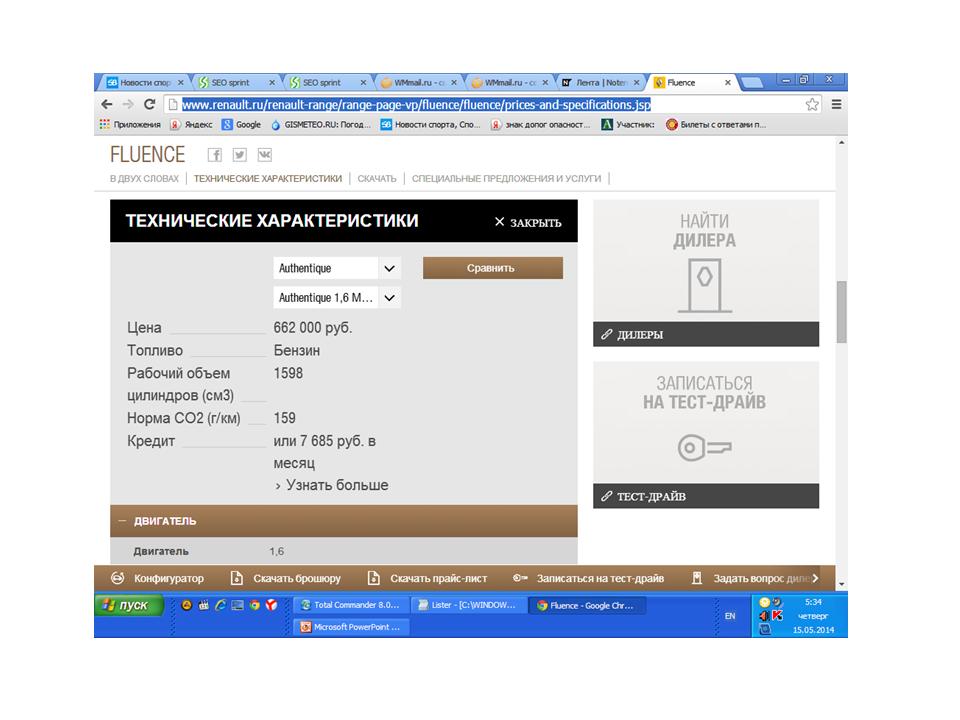Open a new browser tab
The height and width of the screenshot is (720, 960).
(751, 83)
